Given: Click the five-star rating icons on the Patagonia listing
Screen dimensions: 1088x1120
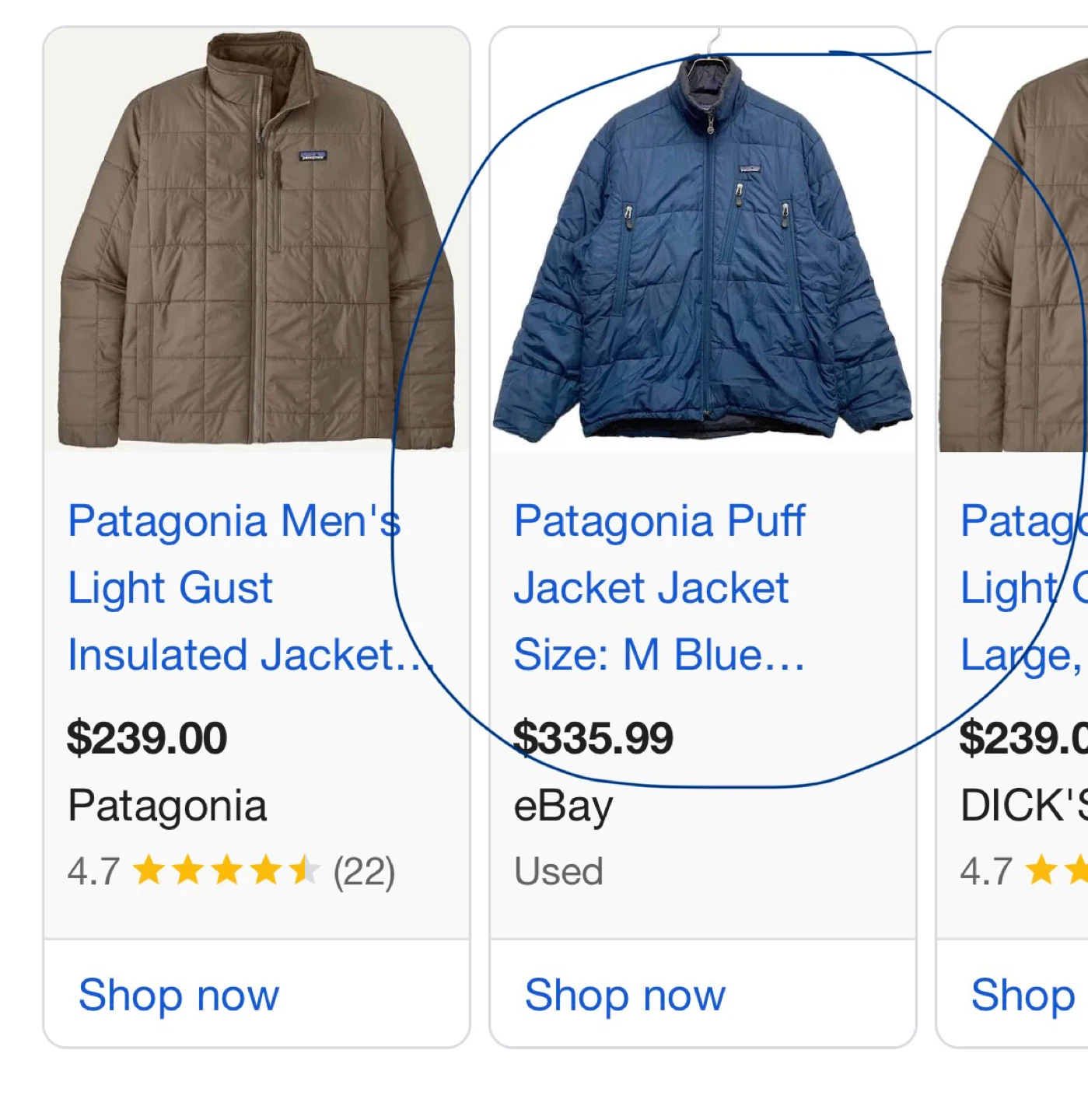Looking at the screenshot, I should pos(226,871).
